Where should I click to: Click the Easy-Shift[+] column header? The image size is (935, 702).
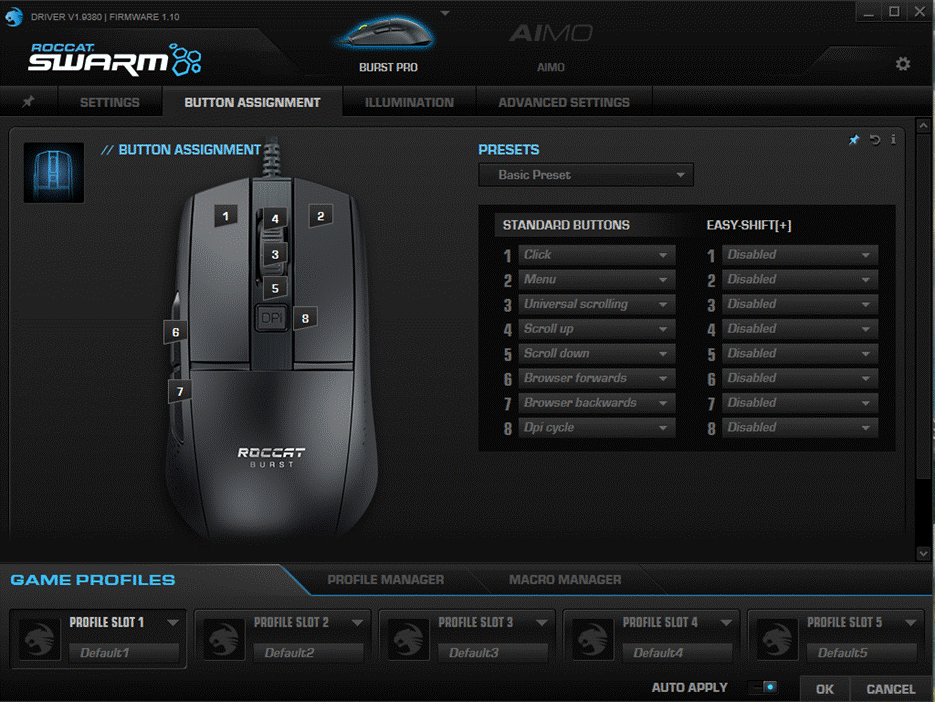point(749,225)
